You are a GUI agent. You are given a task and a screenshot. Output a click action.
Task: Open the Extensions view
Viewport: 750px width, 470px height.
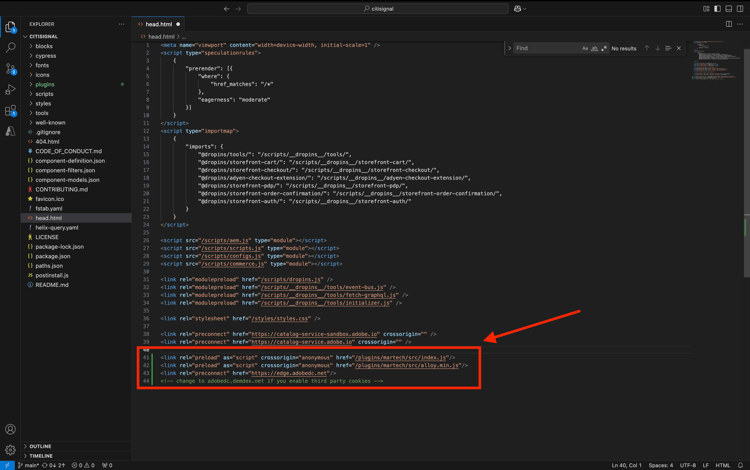[11, 111]
